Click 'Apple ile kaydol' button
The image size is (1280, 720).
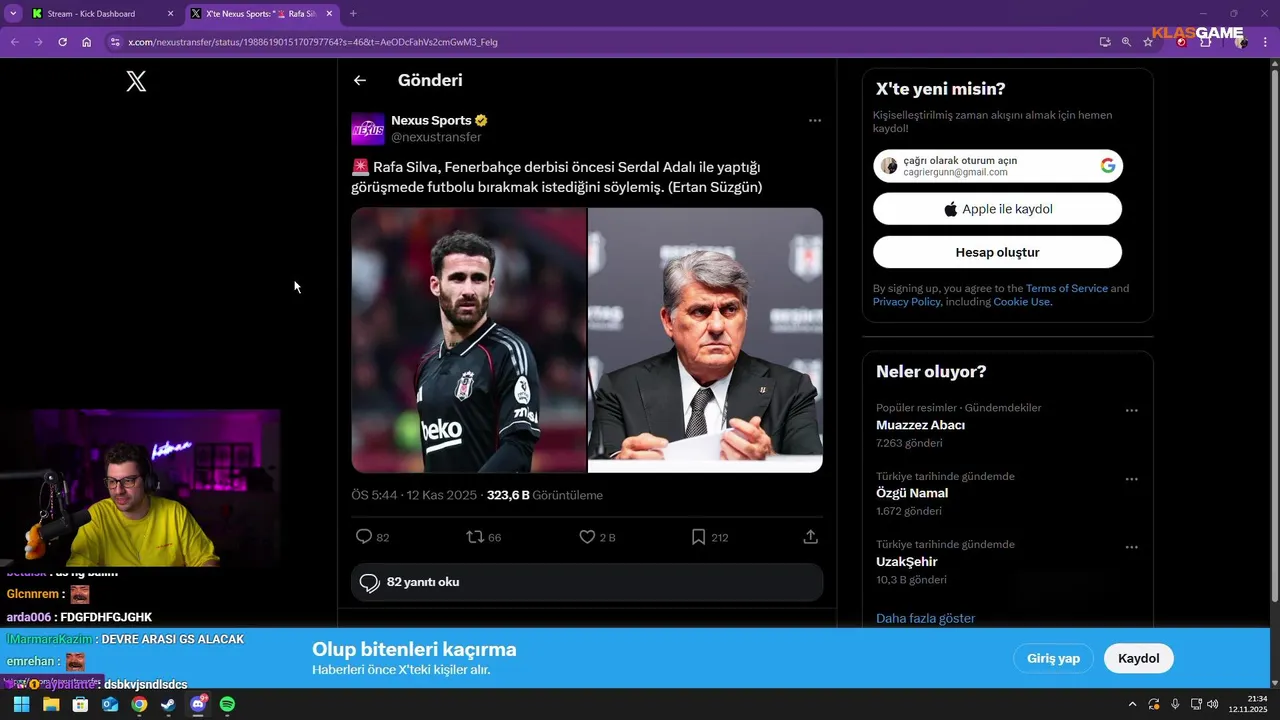(998, 209)
